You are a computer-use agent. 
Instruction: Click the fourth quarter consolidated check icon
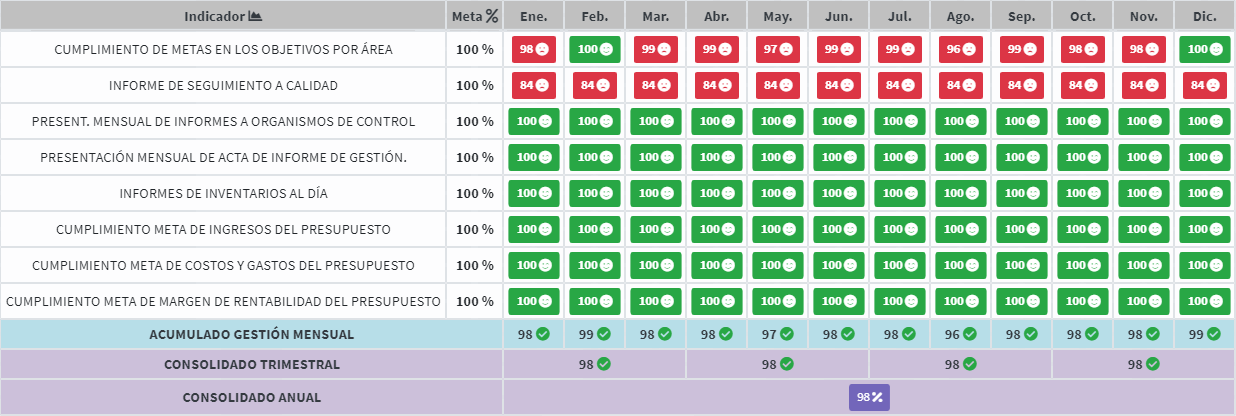(1153, 364)
